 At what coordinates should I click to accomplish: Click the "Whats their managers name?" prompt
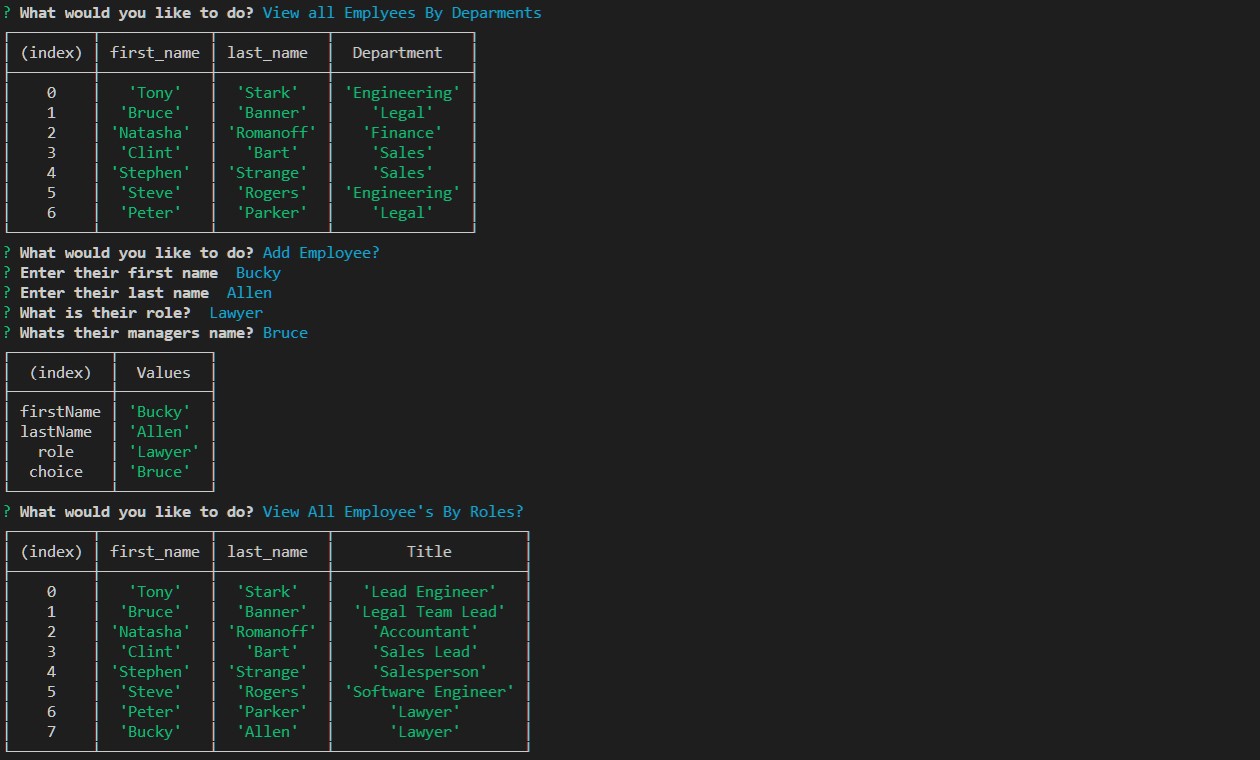(x=136, y=333)
